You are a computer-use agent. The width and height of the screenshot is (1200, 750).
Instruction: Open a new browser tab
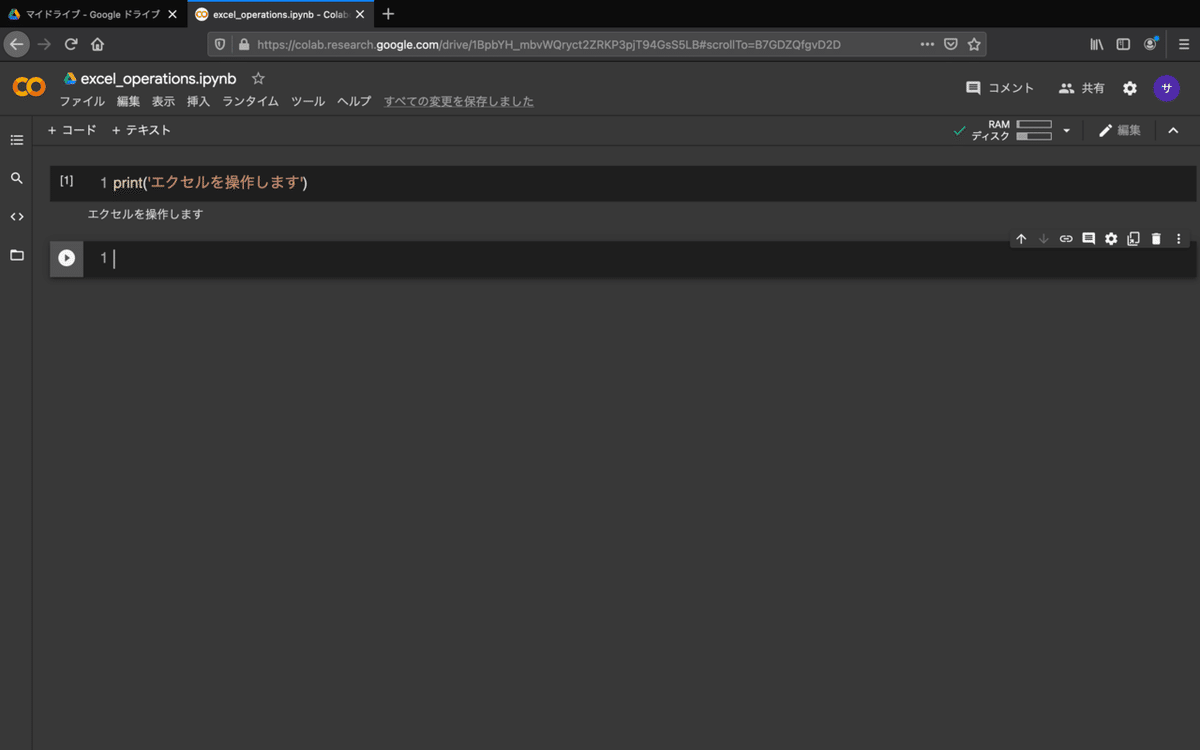click(x=389, y=14)
